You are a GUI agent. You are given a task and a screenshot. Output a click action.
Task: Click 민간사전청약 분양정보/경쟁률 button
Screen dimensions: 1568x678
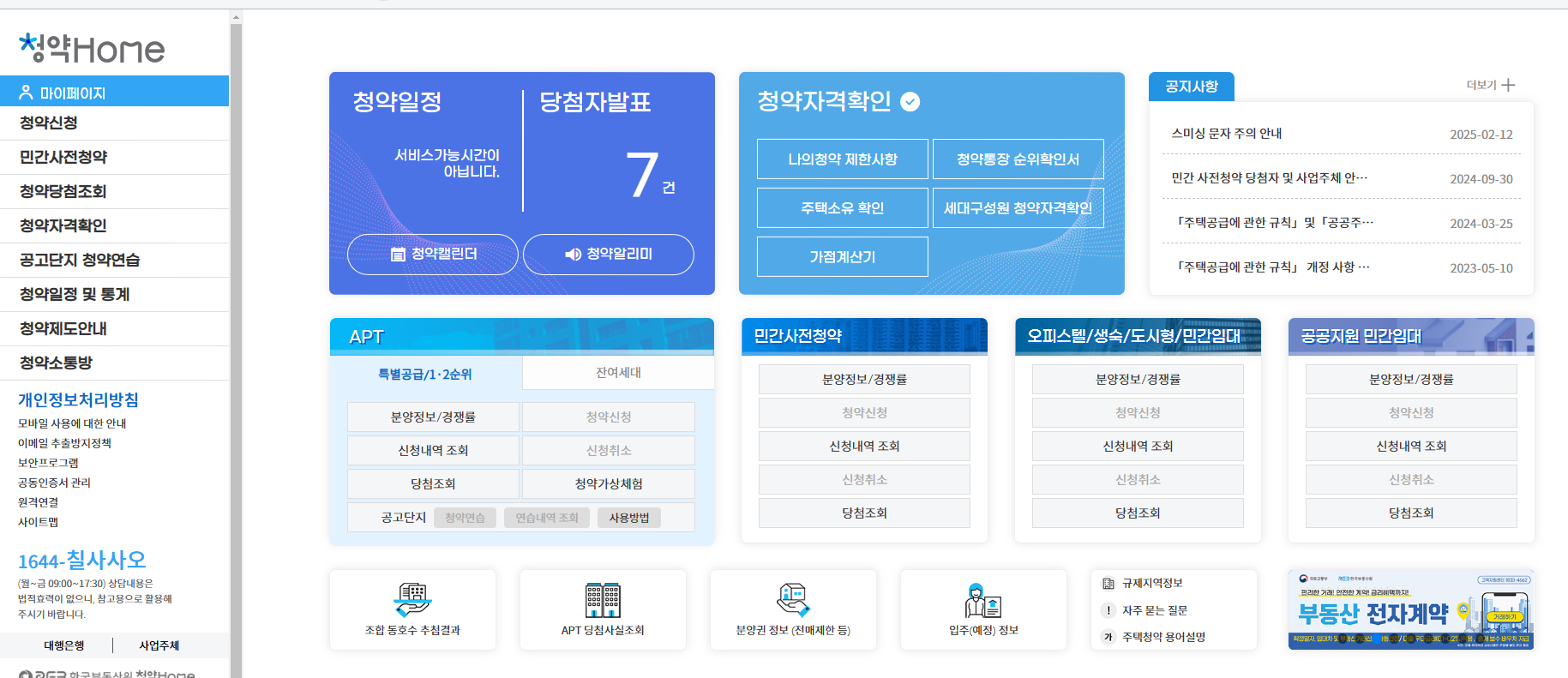pyautogui.click(x=864, y=380)
